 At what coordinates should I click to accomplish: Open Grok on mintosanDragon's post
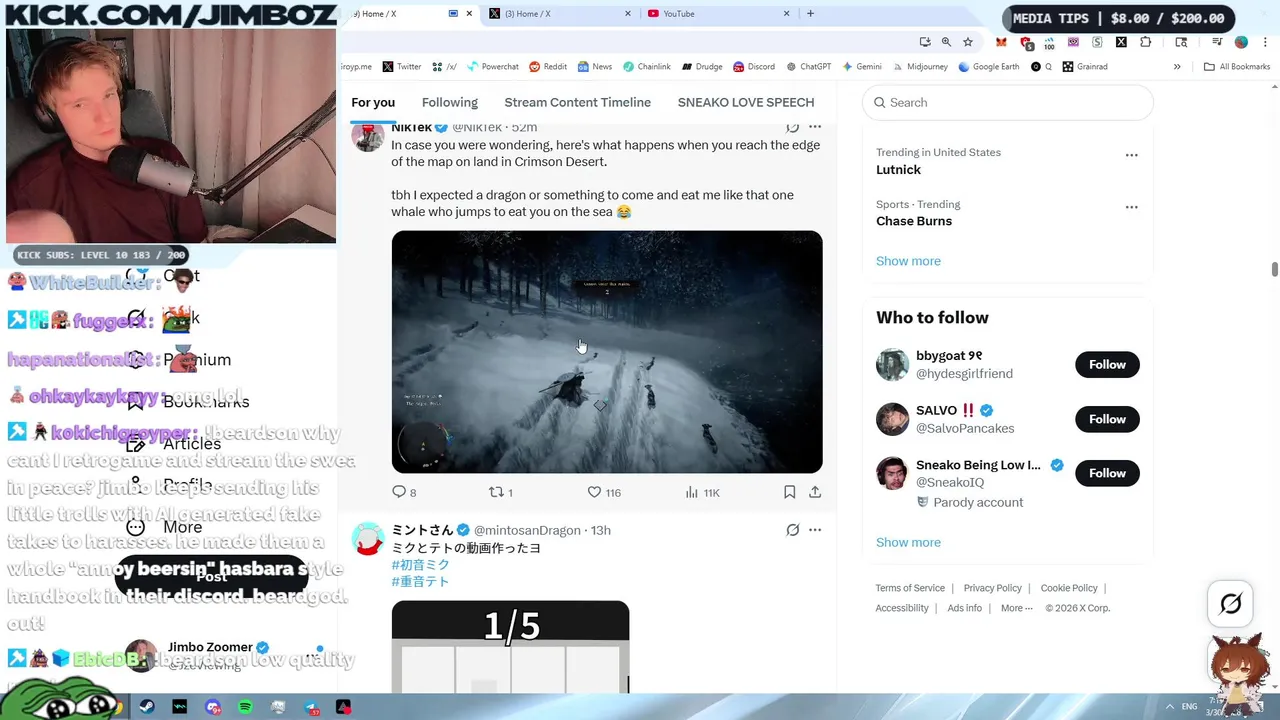792,530
